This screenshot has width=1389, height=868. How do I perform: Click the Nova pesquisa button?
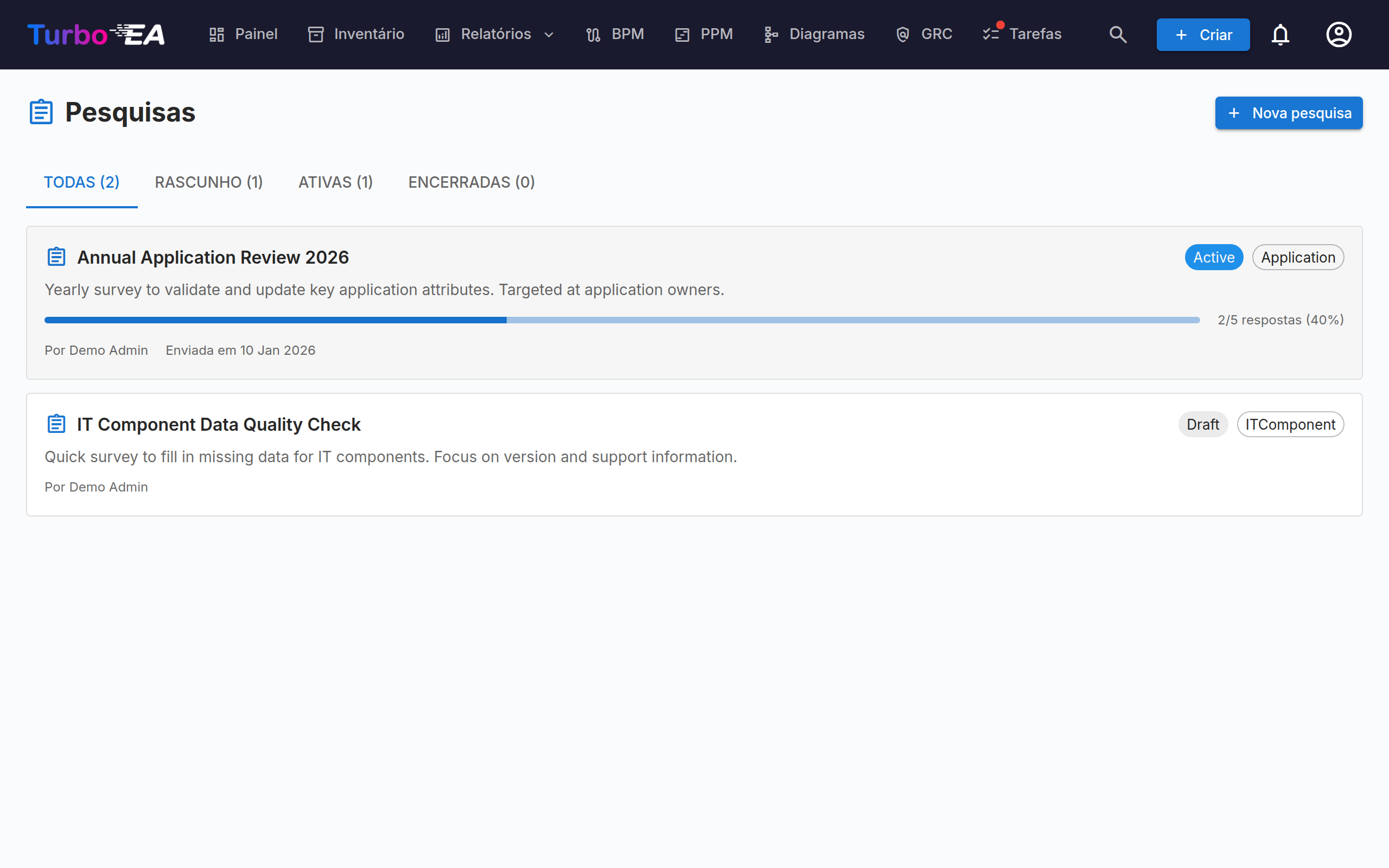1289,113
